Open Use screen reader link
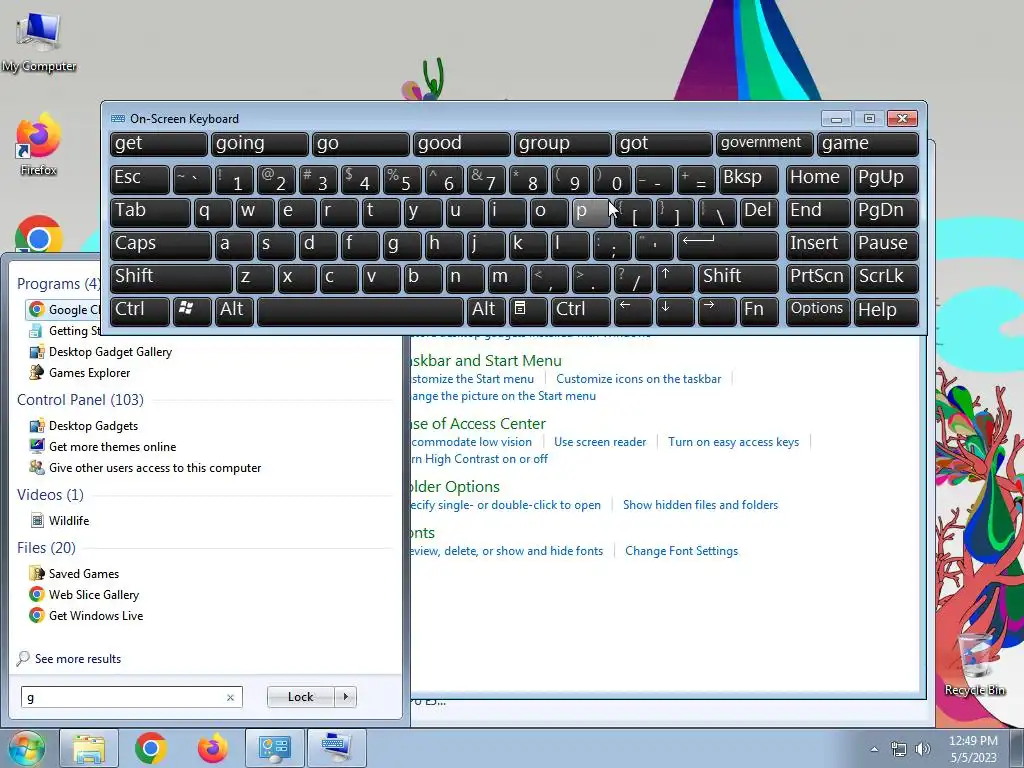This screenshot has height=768, width=1024. pos(600,442)
